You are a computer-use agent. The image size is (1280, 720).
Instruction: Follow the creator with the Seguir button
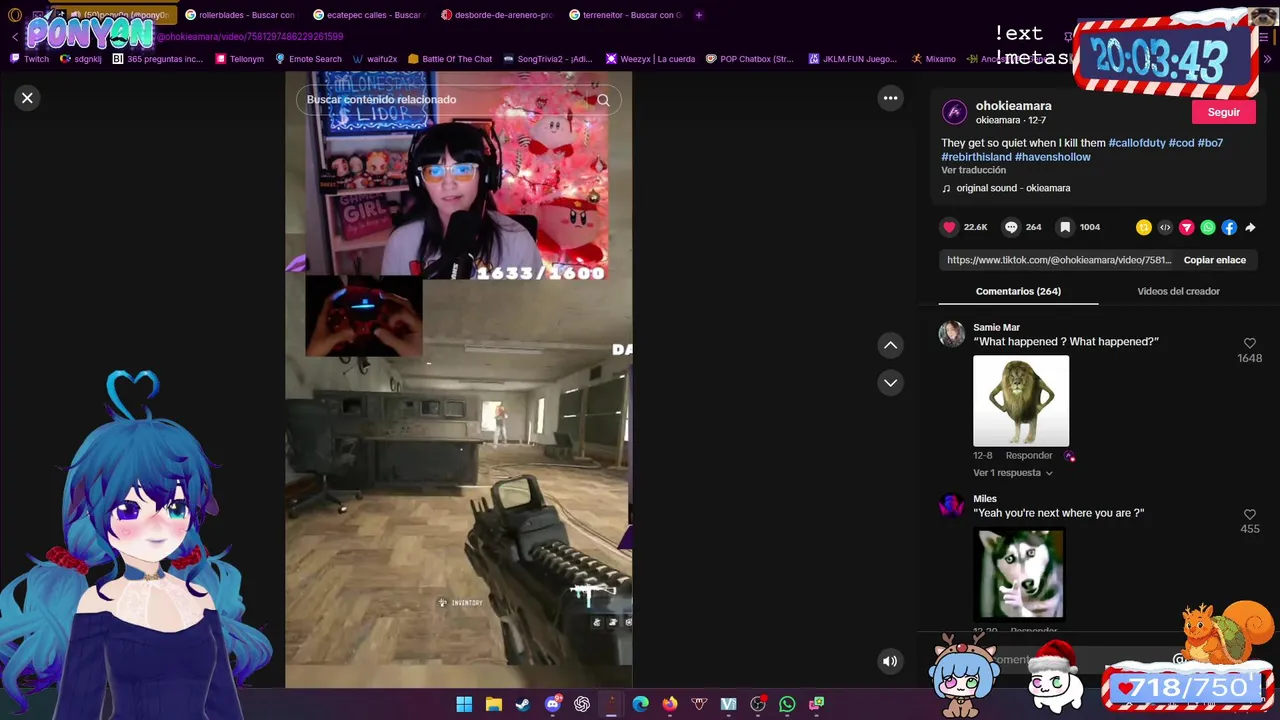pos(1223,112)
